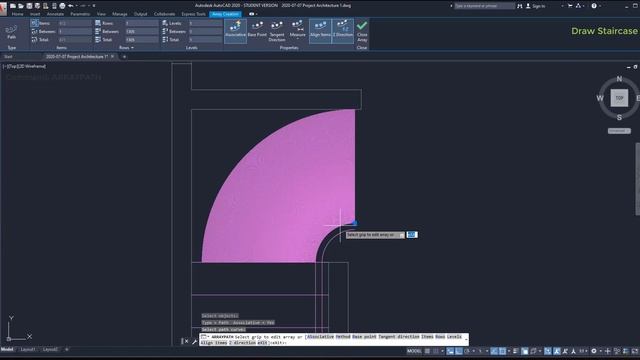Open the Parametric ribbon tab
The height and width of the screenshot is (360, 640).
click(80, 14)
